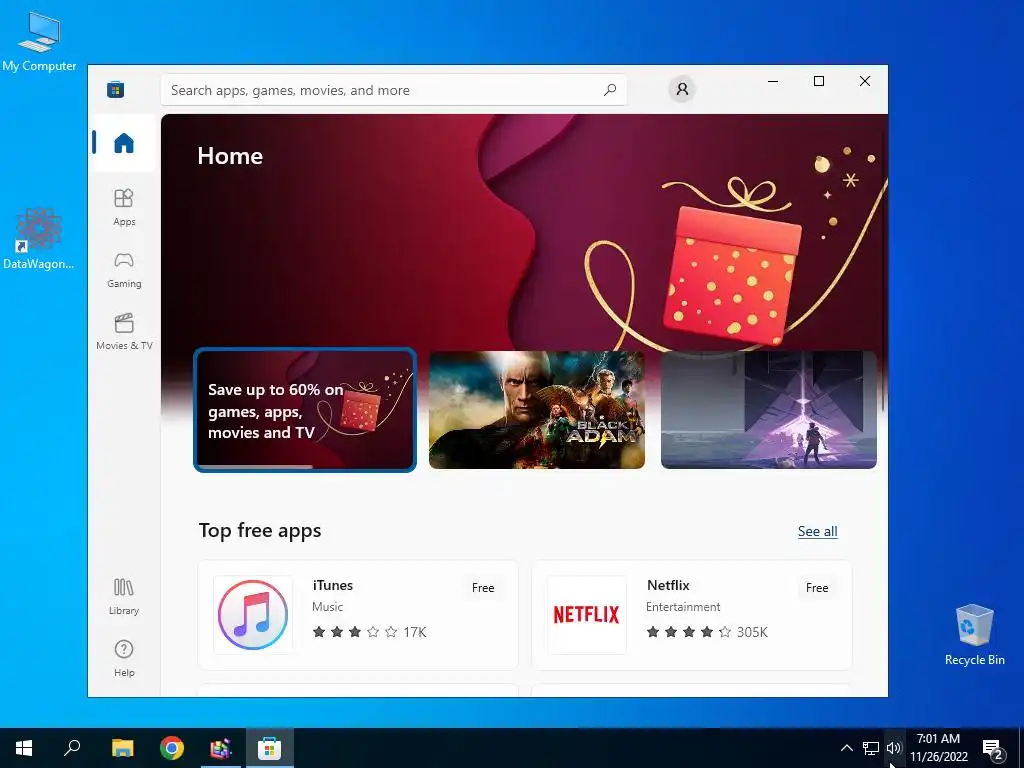Click the Top free apps heading
Screen dimensions: 1024x768
(260, 530)
